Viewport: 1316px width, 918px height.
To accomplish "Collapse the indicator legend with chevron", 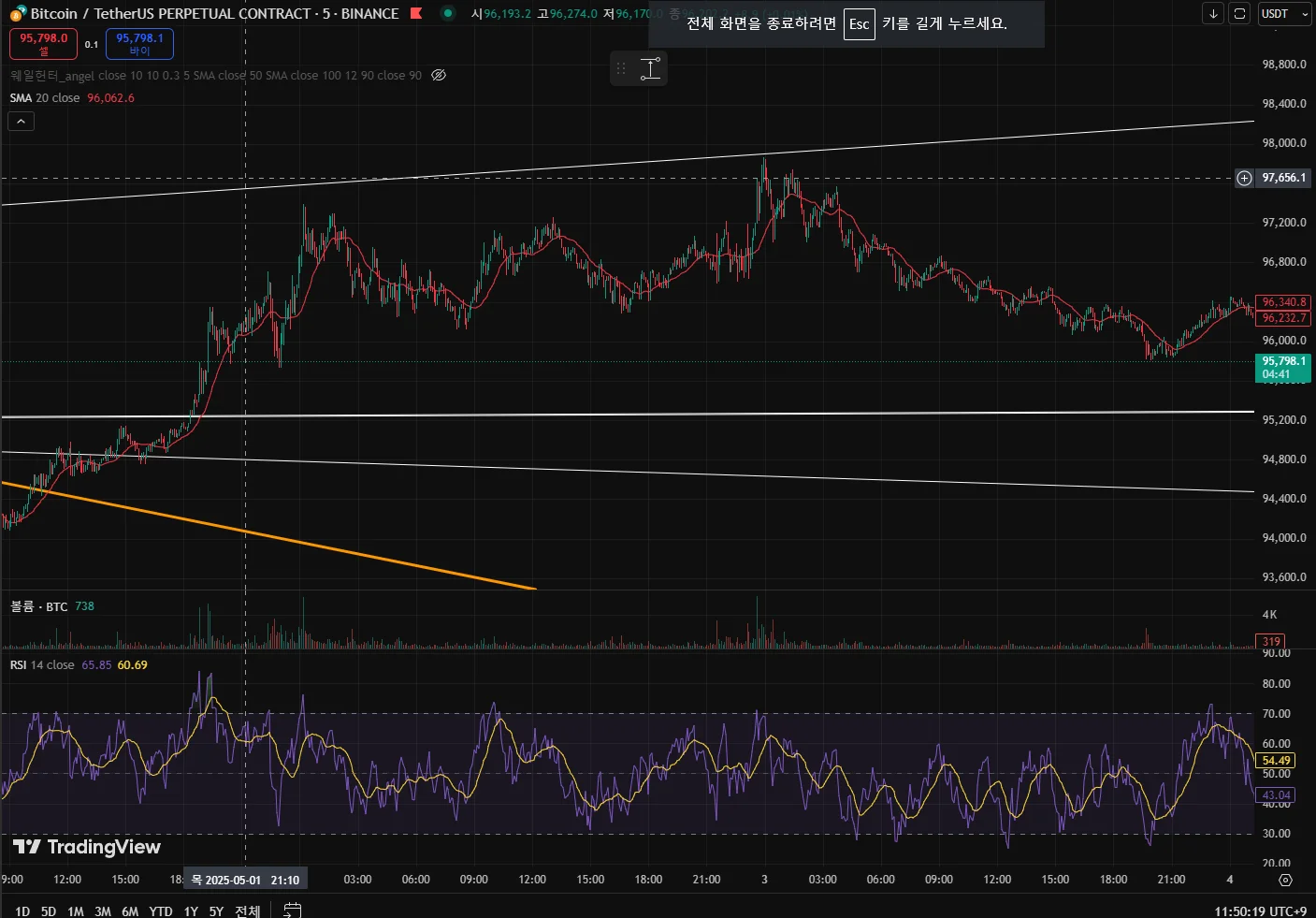I will 21,121.
